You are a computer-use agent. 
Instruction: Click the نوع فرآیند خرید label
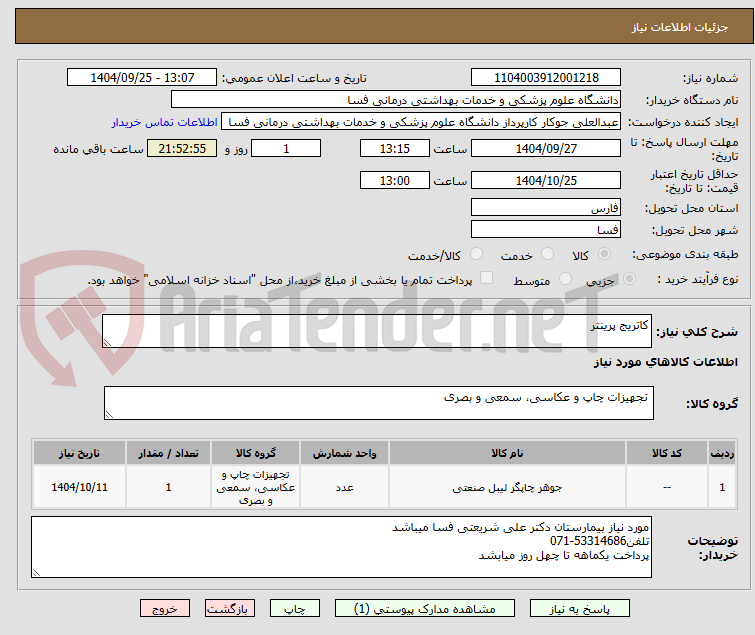click(x=698, y=279)
